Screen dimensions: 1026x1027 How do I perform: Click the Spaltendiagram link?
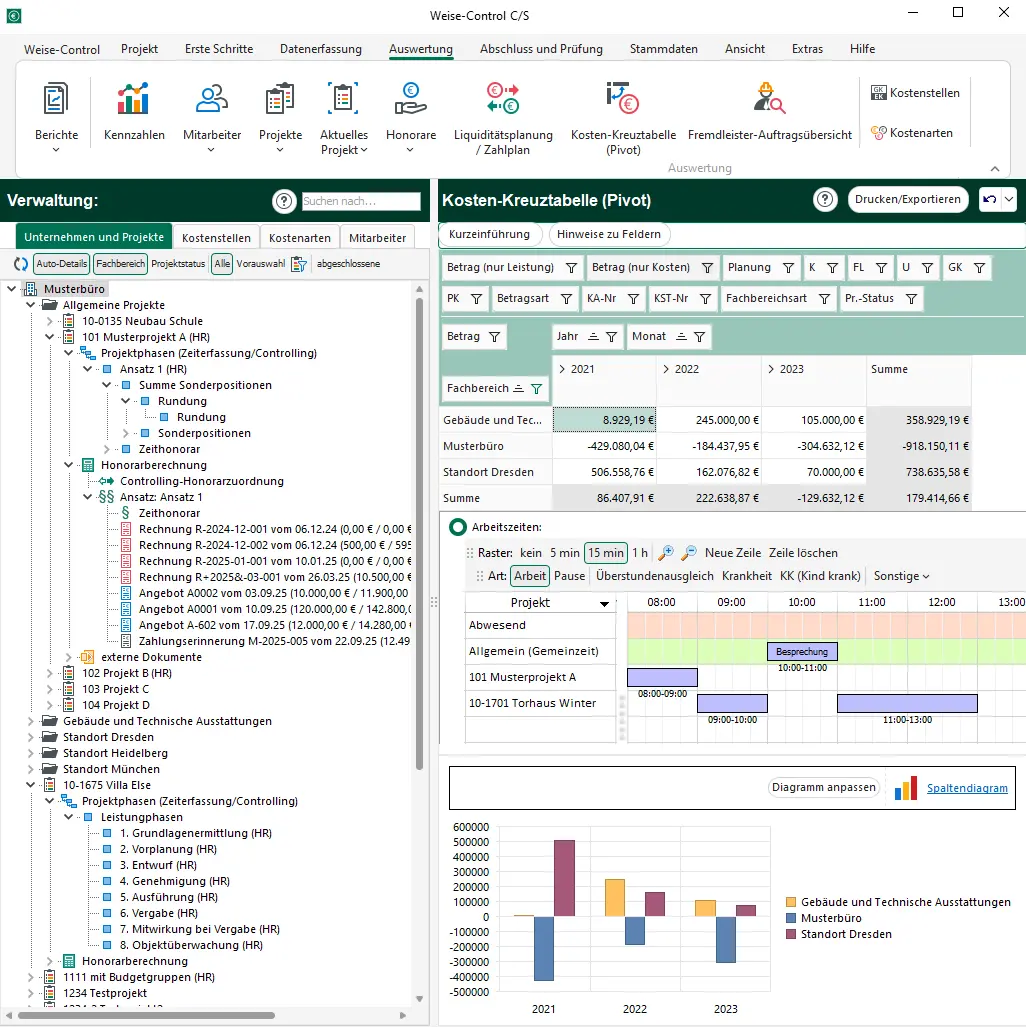pos(967,788)
